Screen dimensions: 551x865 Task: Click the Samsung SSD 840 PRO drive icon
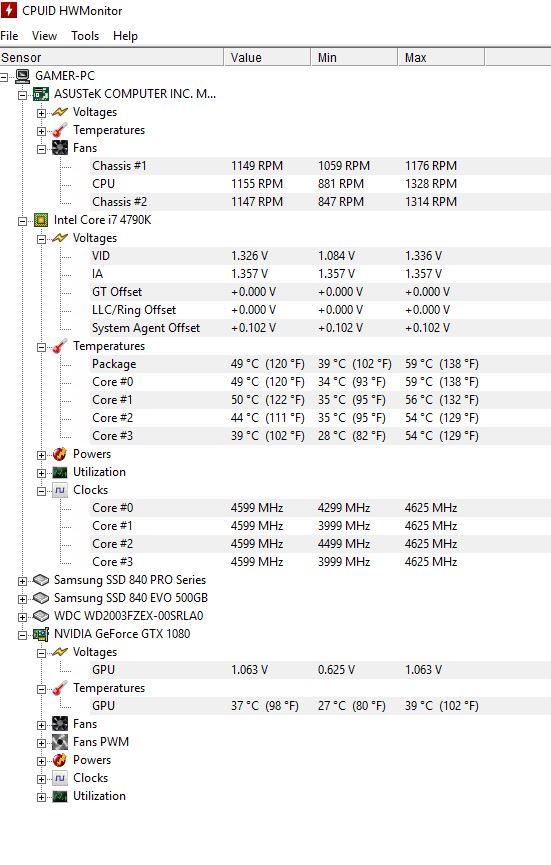(41, 580)
